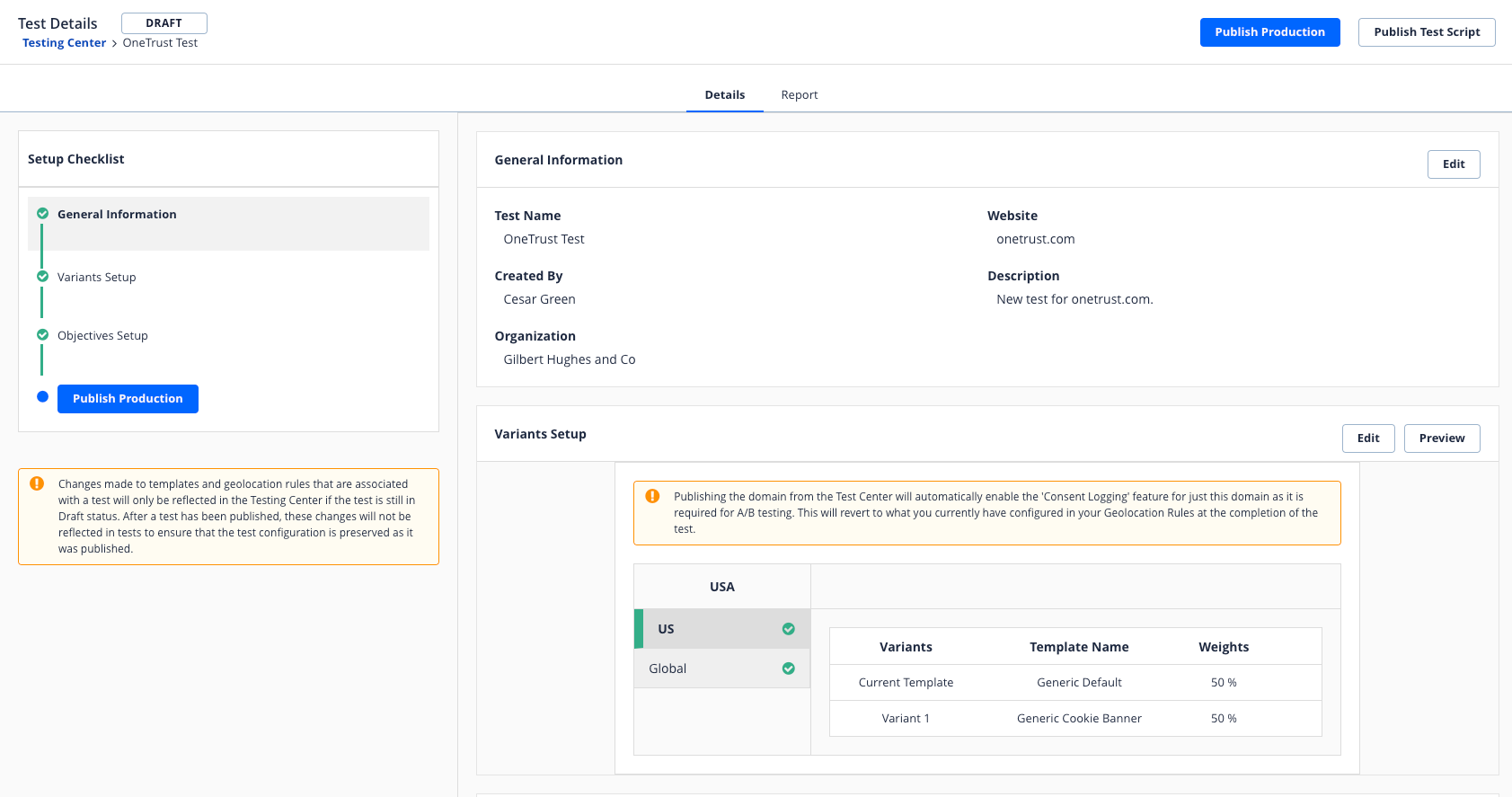Edit the General Information section
This screenshot has width=1512, height=797.
coord(1453,164)
